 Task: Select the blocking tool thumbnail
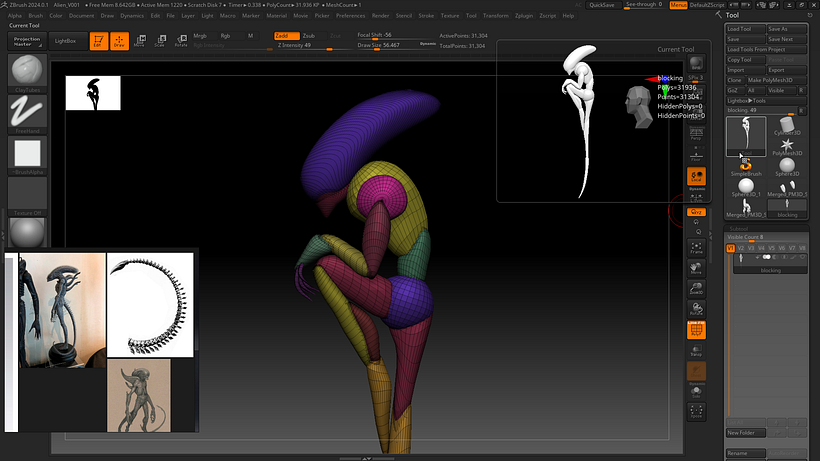(x=787, y=208)
